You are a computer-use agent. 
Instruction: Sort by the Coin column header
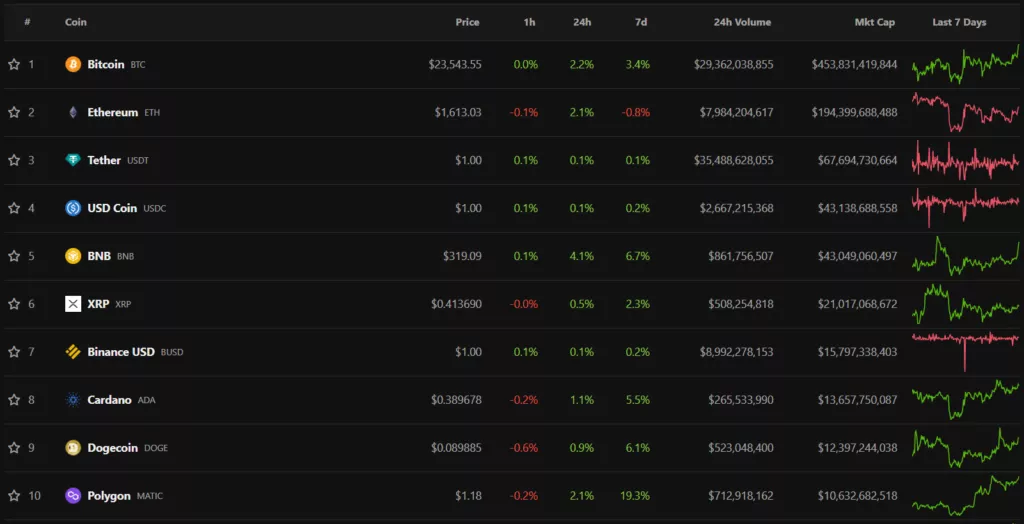[76, 22]
